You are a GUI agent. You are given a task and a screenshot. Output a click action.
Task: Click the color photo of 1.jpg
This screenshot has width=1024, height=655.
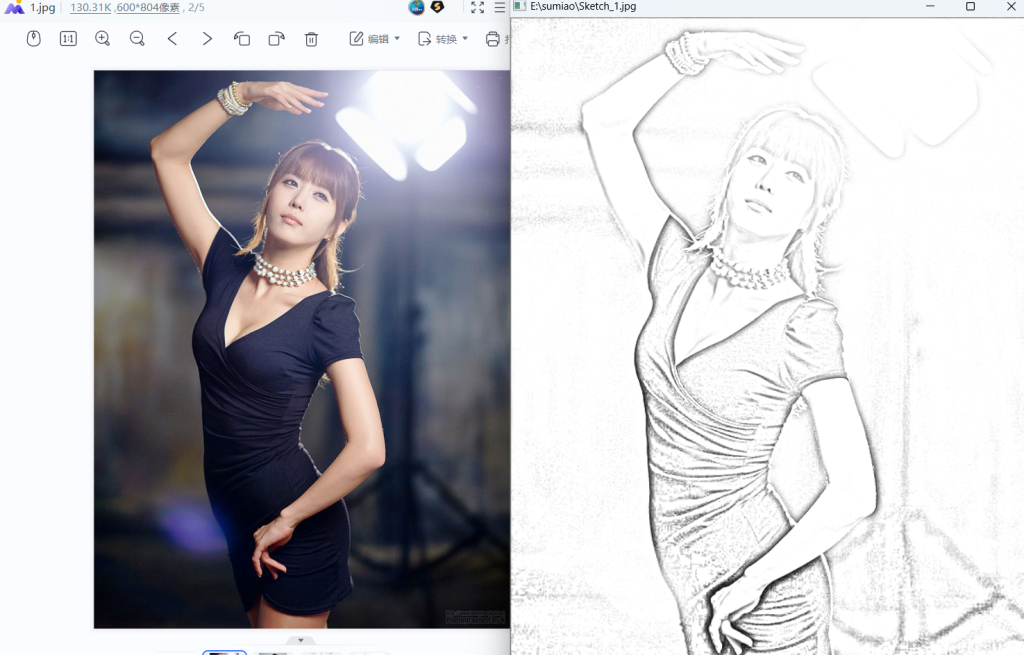coord(301,349)
